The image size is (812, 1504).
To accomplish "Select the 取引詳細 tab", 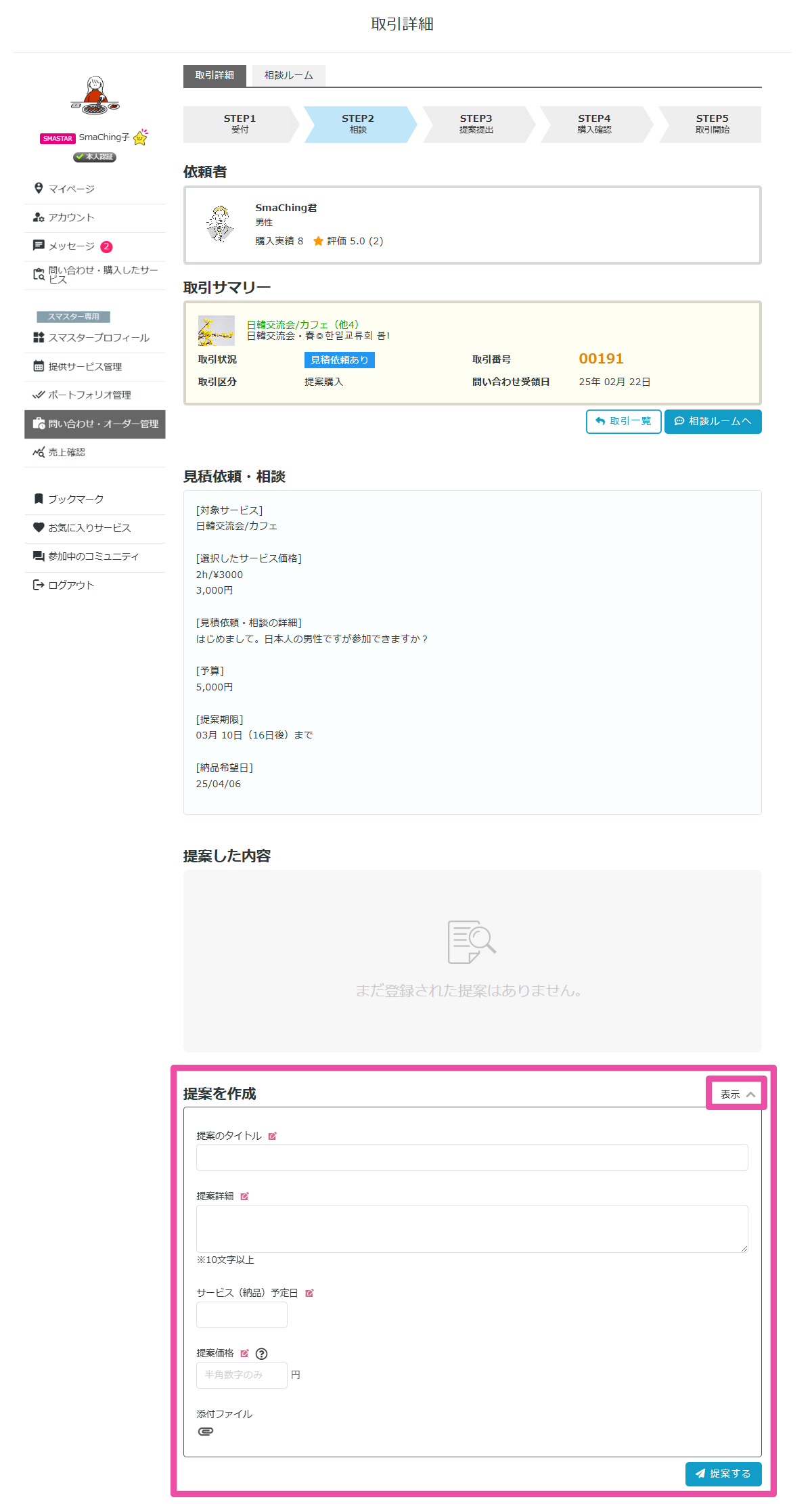I will point(215,75).
